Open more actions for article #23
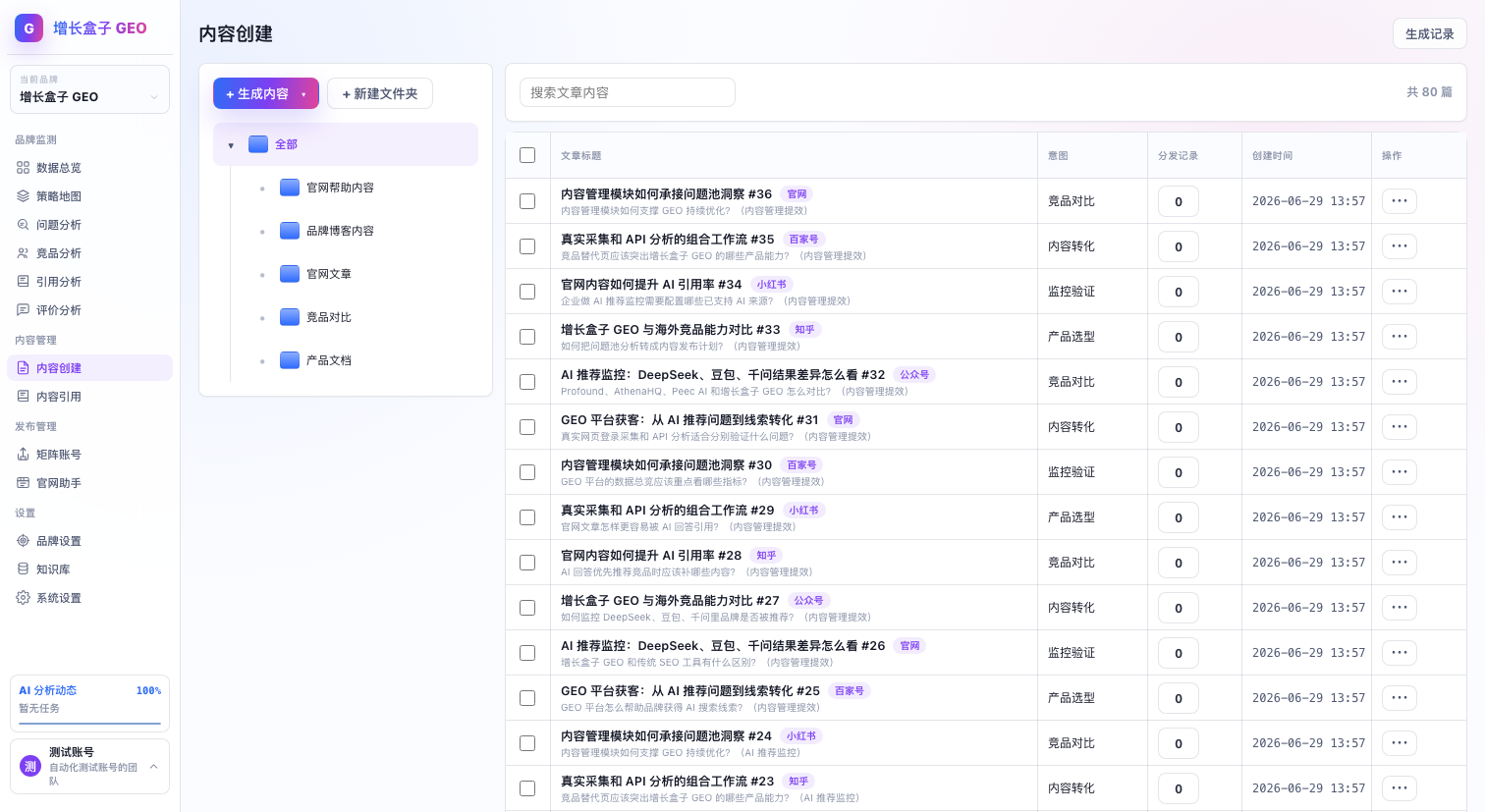This screenshot has height=812, width=1485. click(x=1400, y=788)
